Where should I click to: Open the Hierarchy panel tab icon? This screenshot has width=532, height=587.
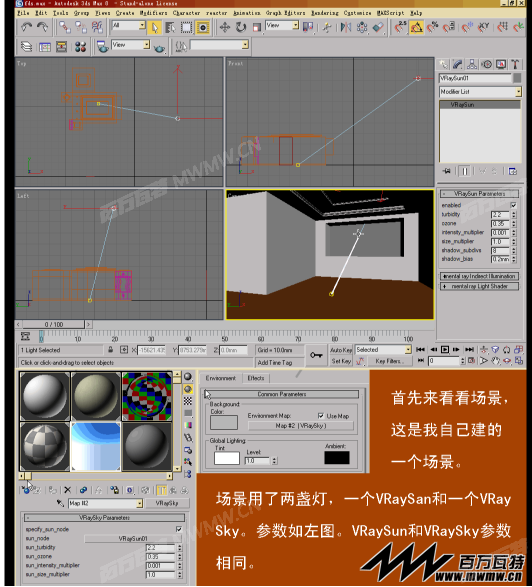[x=472, y=64]
